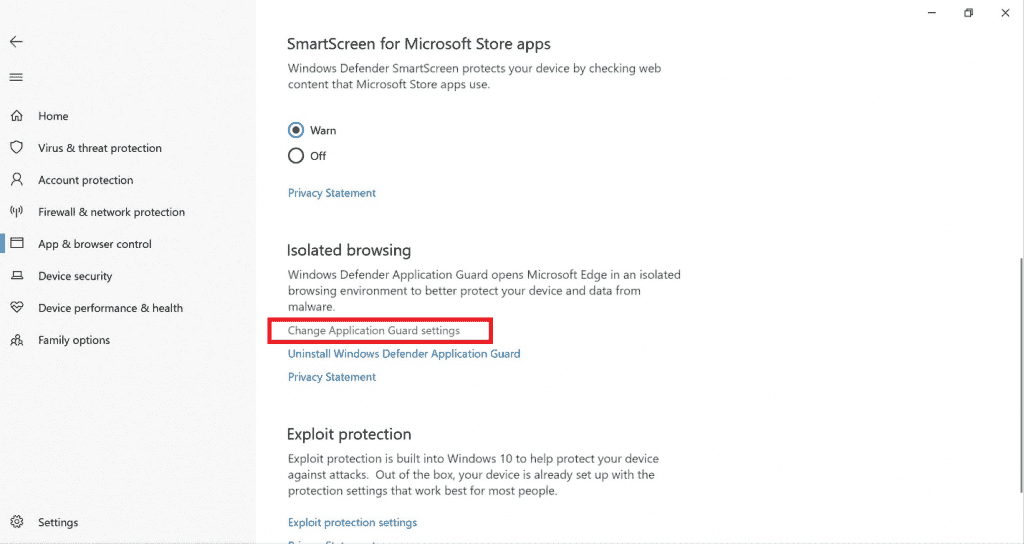Viewport: 1024px width, 544px height.
Task: Open Privacy Statement under SmartScreen section
Action: click(332, 193)
